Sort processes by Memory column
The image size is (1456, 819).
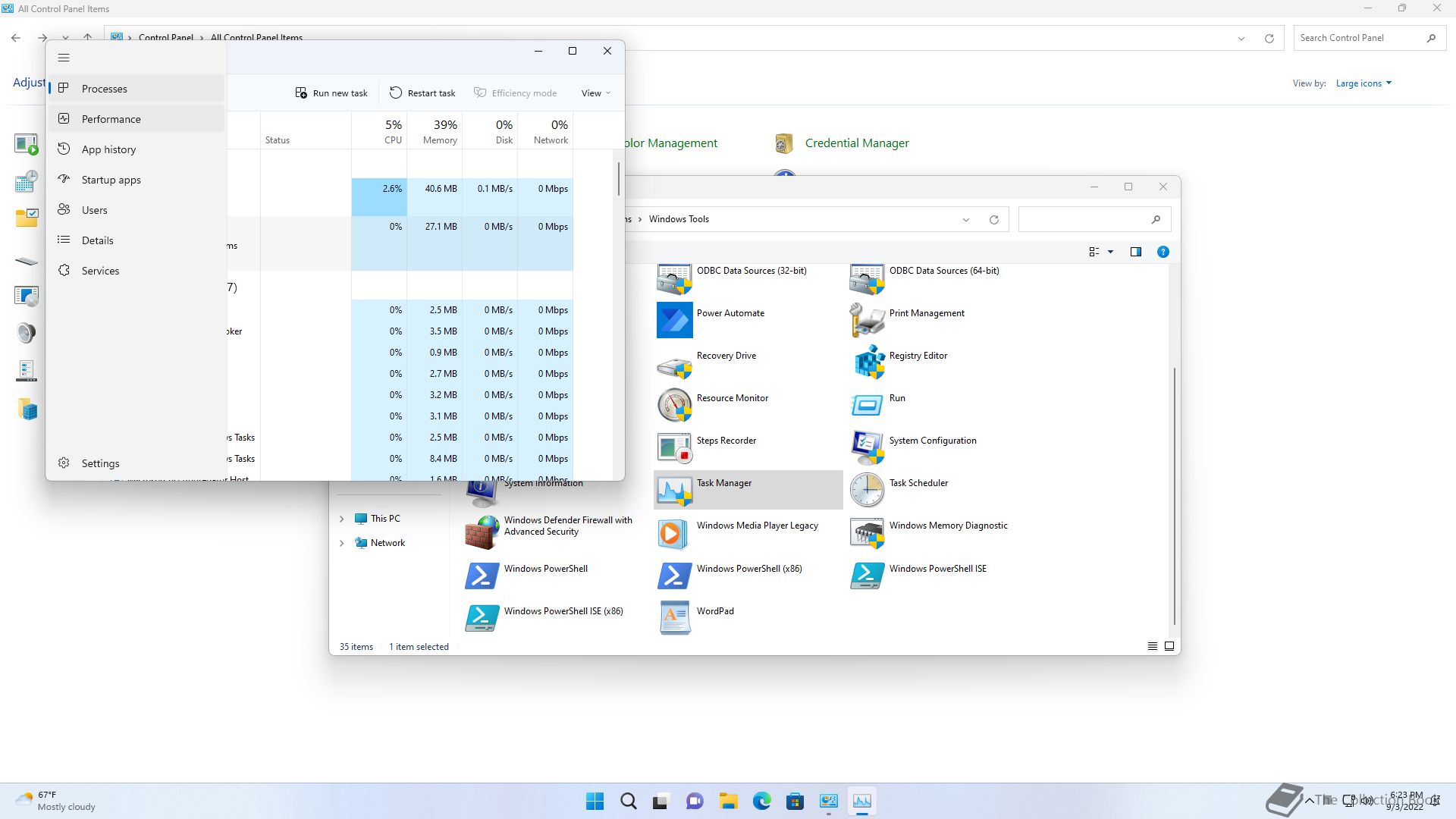(435, 130)
